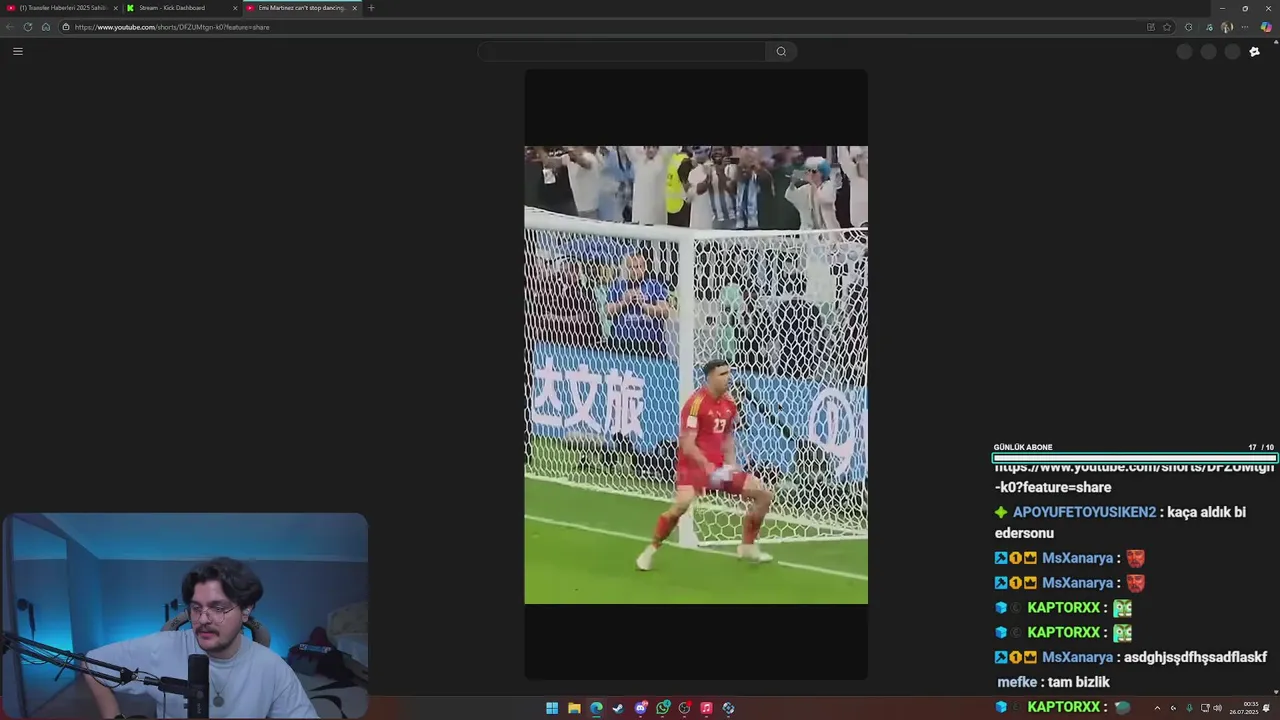Screen dimensions: 1280x720
Task: Close the Stream - Kick Dashboard tab
Action: tap(235, 8)
